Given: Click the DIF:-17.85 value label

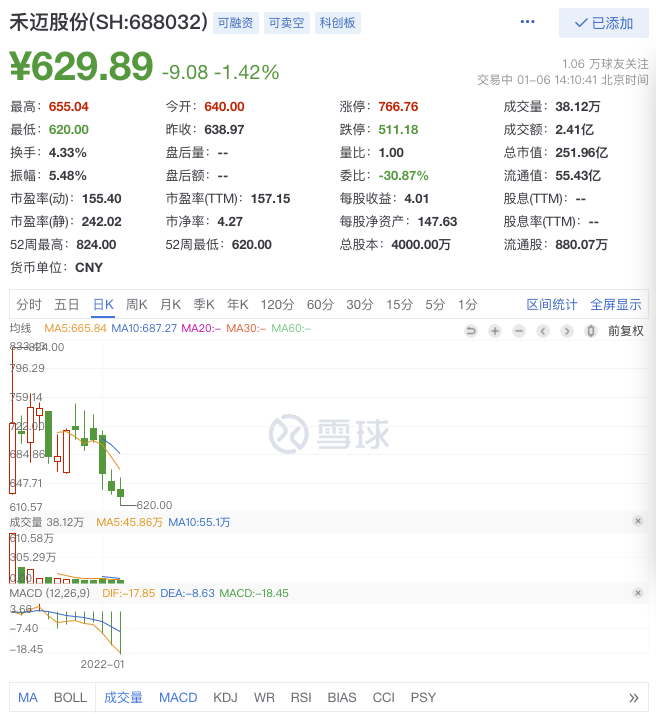Looking at the screenshot, I should [129, 593].
